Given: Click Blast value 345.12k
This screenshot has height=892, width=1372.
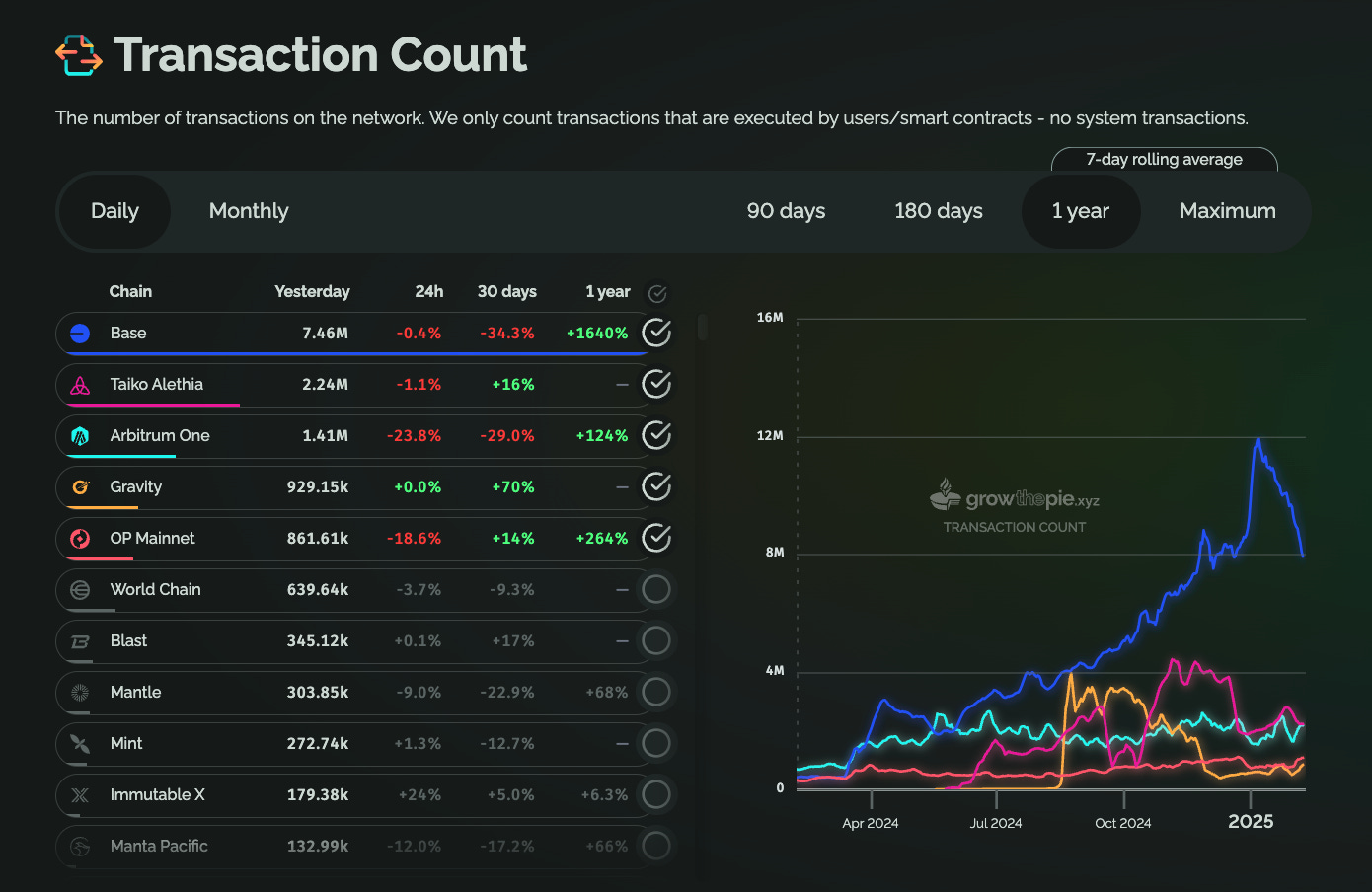Looking at the screenshot, I should coord(318,641).
